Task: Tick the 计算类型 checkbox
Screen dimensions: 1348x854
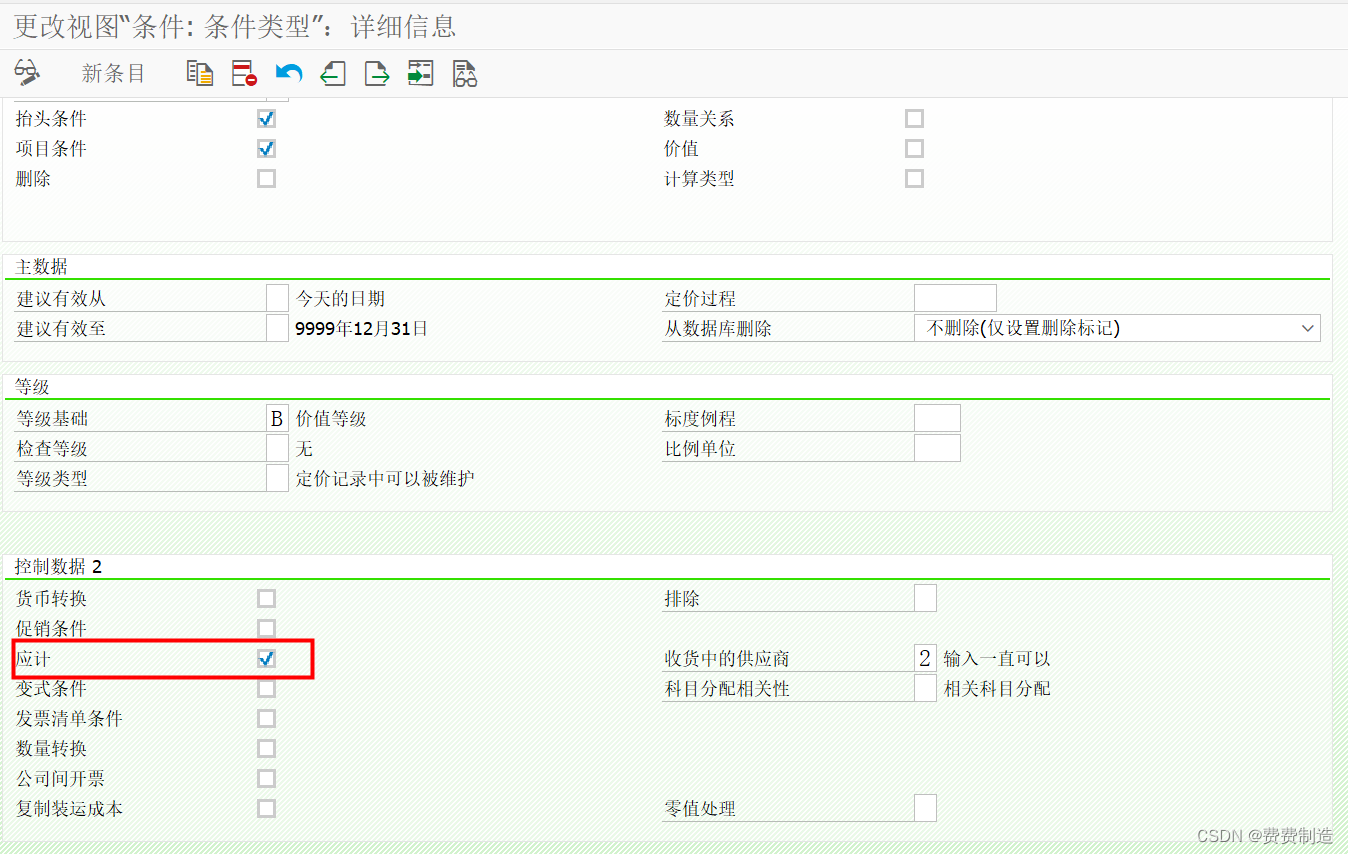Action: tap(914, 179)
